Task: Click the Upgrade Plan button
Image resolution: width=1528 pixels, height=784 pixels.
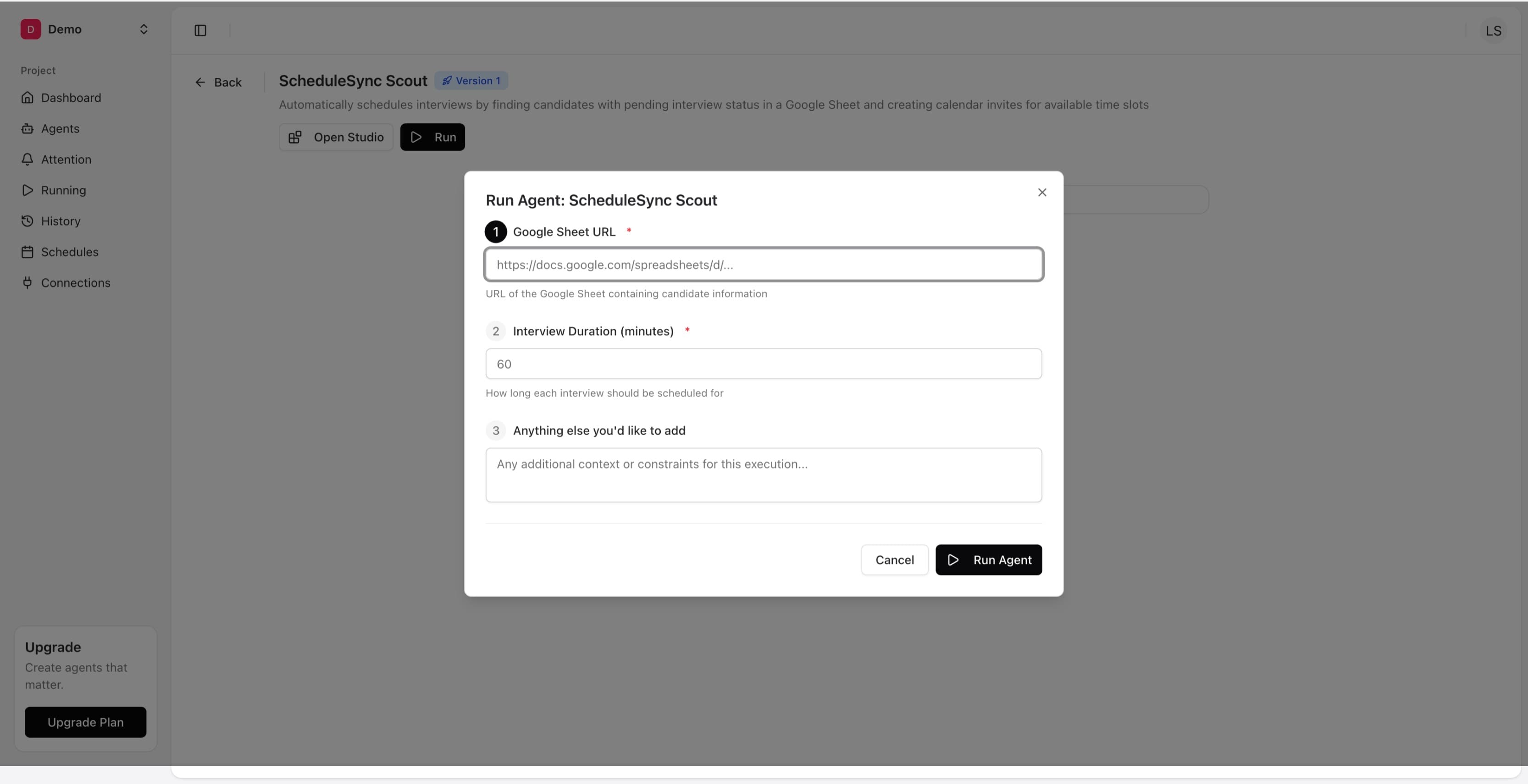Action: (85, 722)
